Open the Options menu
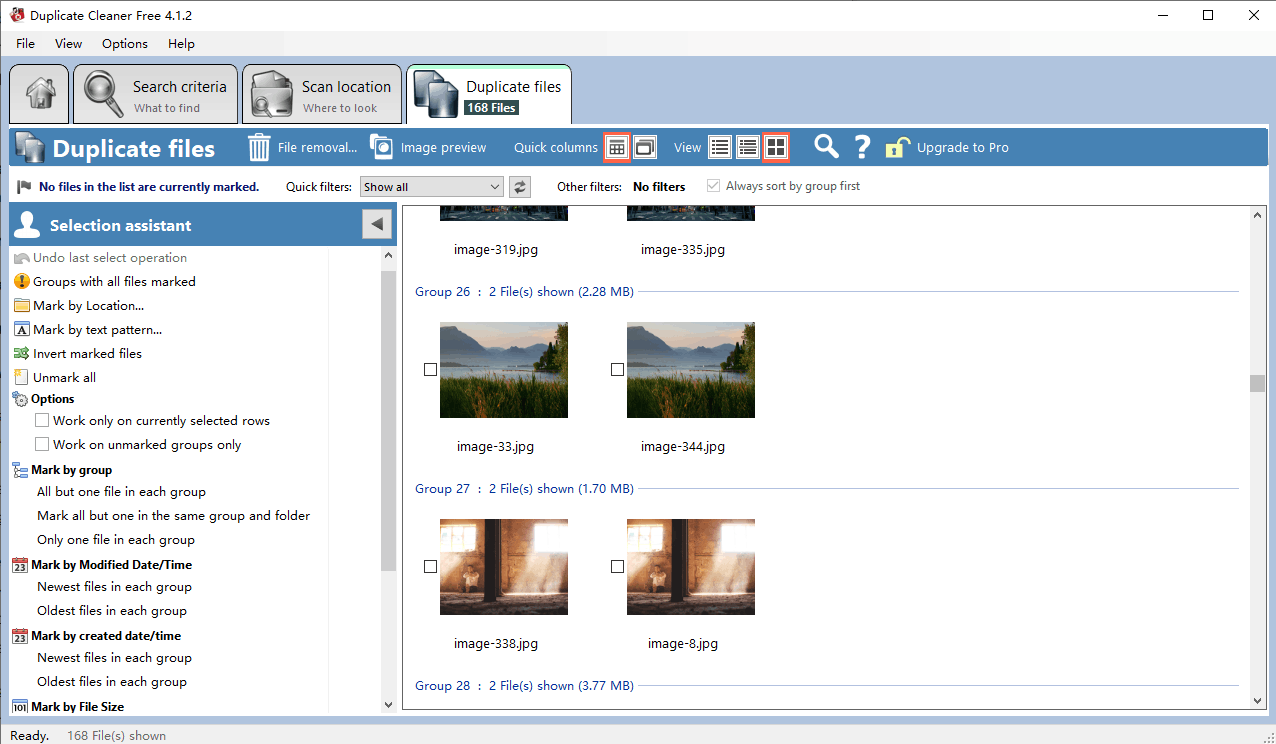Viewport: 1276px width, 744px height. (x=125, y=44)
